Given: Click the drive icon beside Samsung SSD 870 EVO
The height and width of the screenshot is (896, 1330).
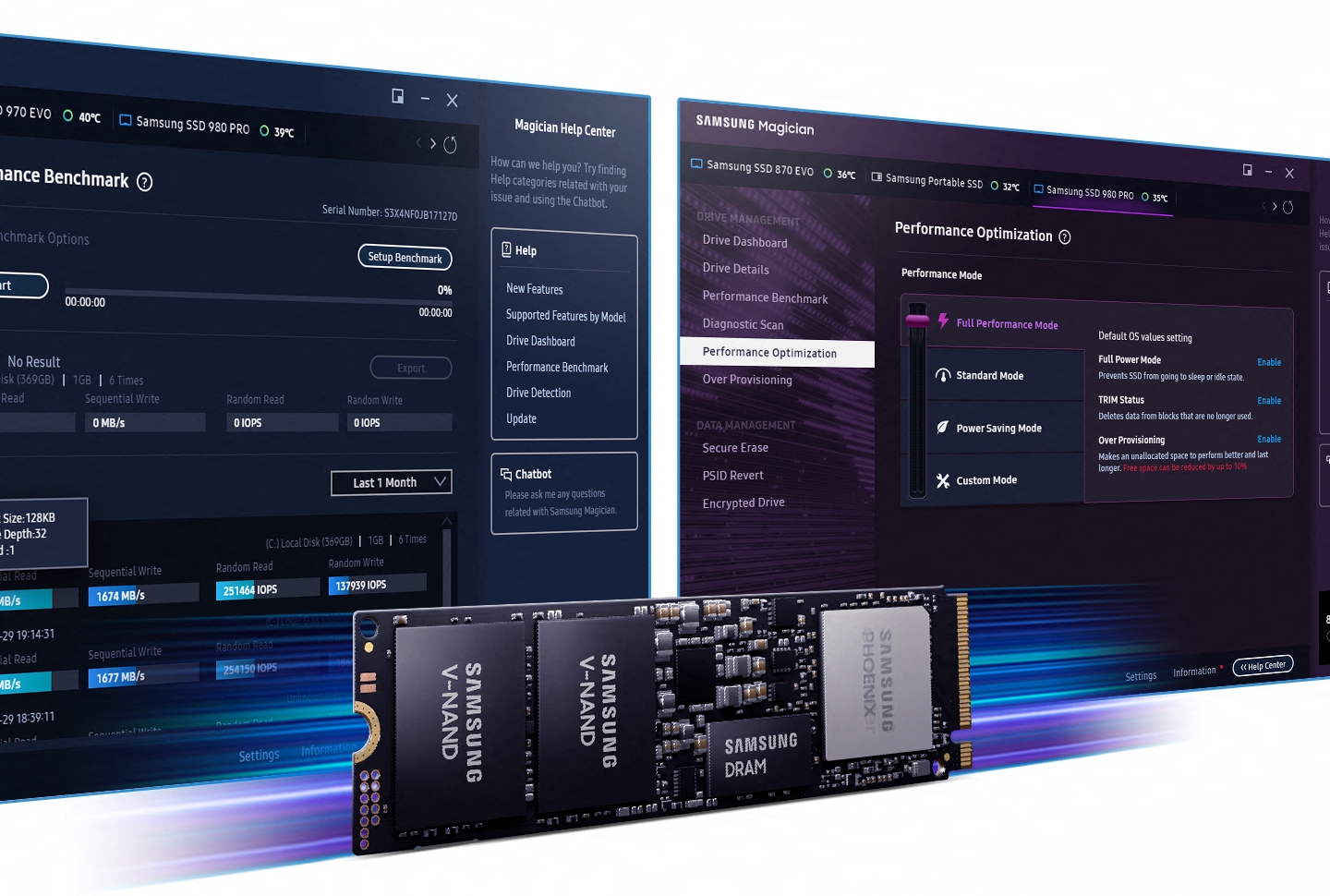Looking at the screenshot, I should click(697, 163).
